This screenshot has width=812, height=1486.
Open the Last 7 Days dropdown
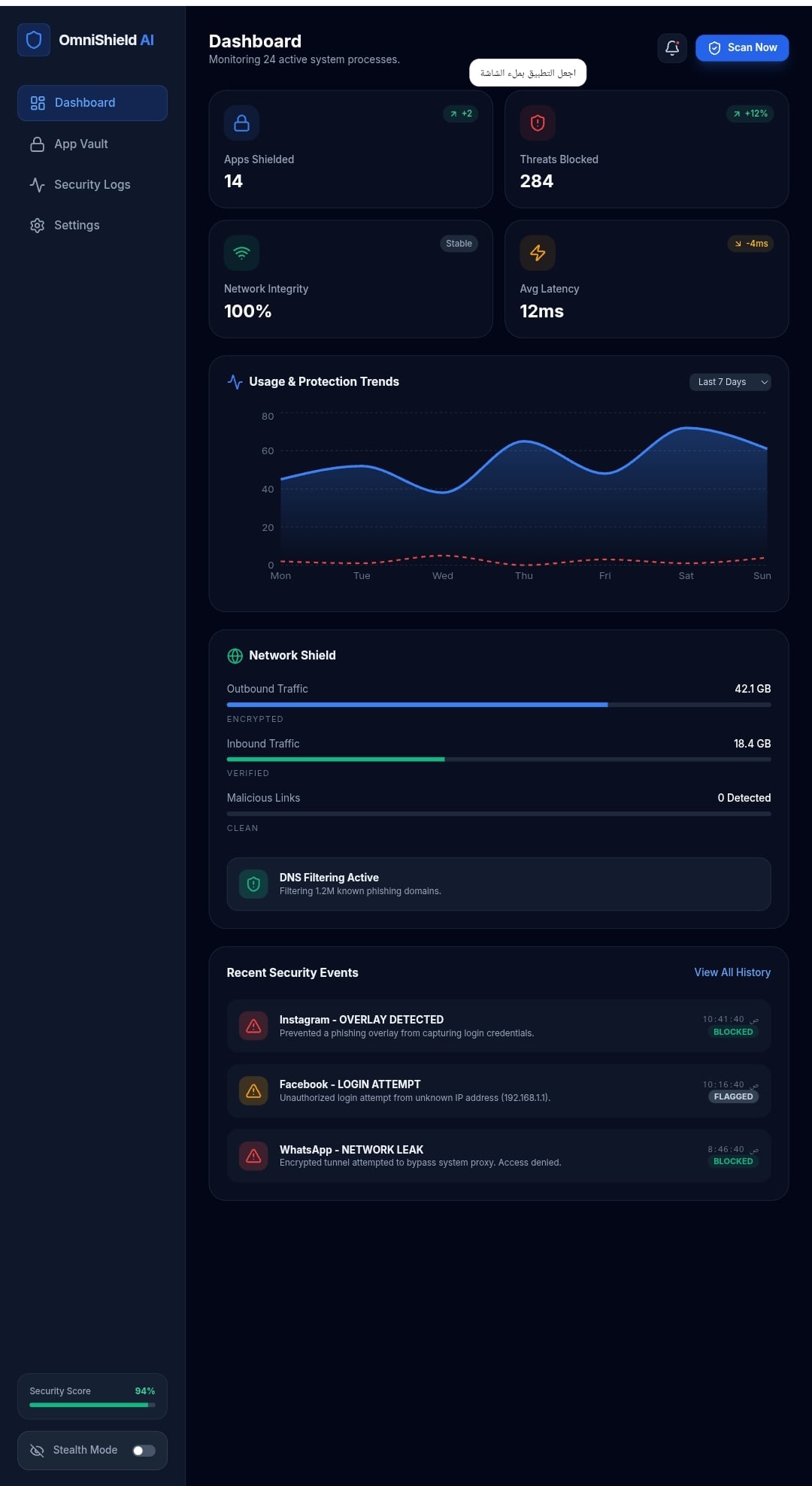[x=729, y=382]
